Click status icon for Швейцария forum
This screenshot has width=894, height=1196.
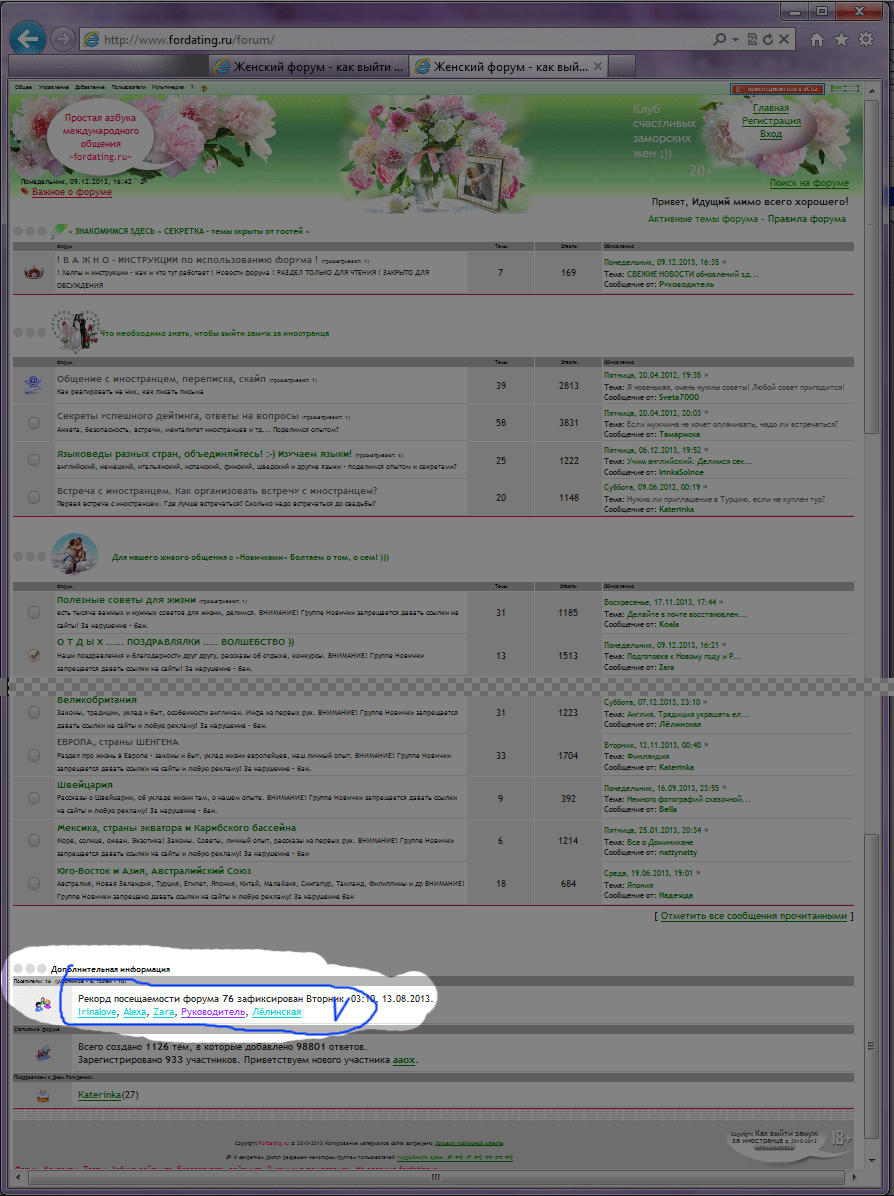click(x=34, y=798)
